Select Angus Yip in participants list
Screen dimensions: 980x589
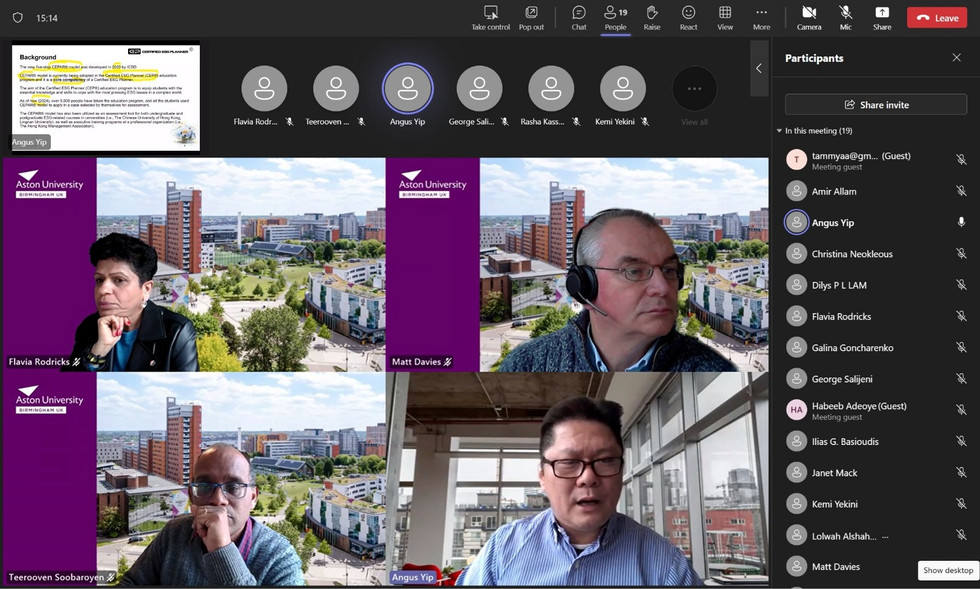pos(833,223)
